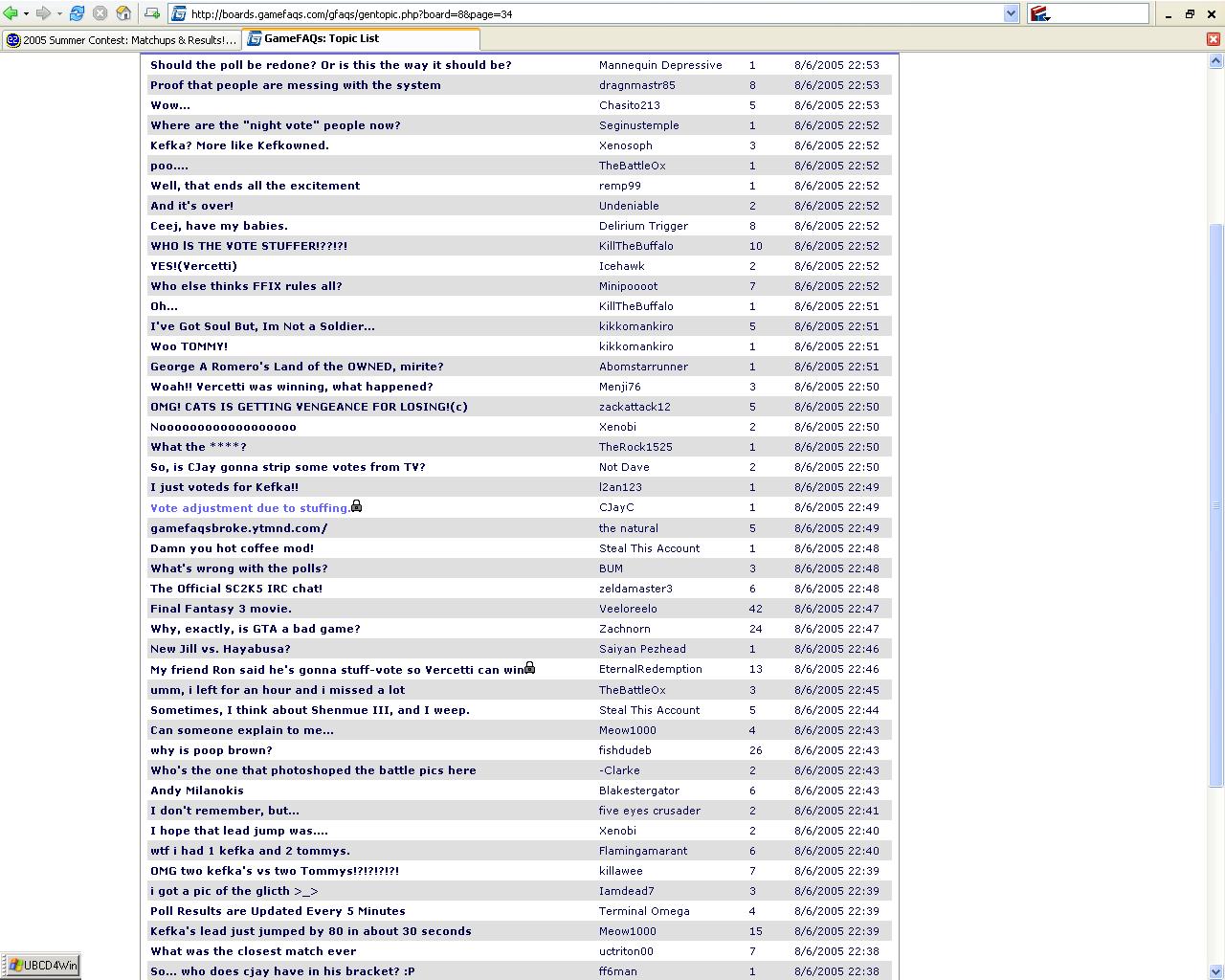This screenshot has width=1225, height=980.
Task: Open 'Who's the one that photoshoped the battle pics'
Action: [313, 770]
